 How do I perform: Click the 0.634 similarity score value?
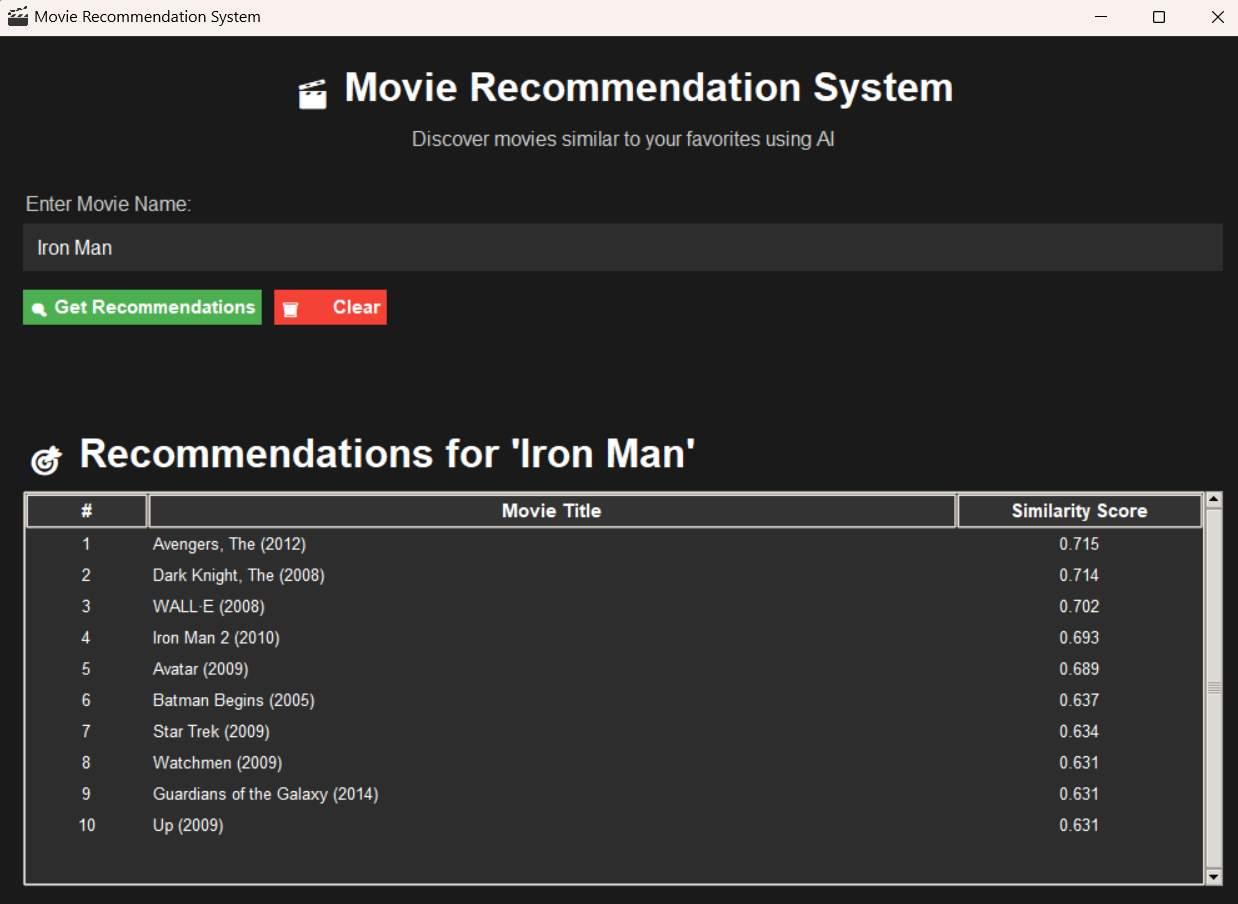point(1079,731)
